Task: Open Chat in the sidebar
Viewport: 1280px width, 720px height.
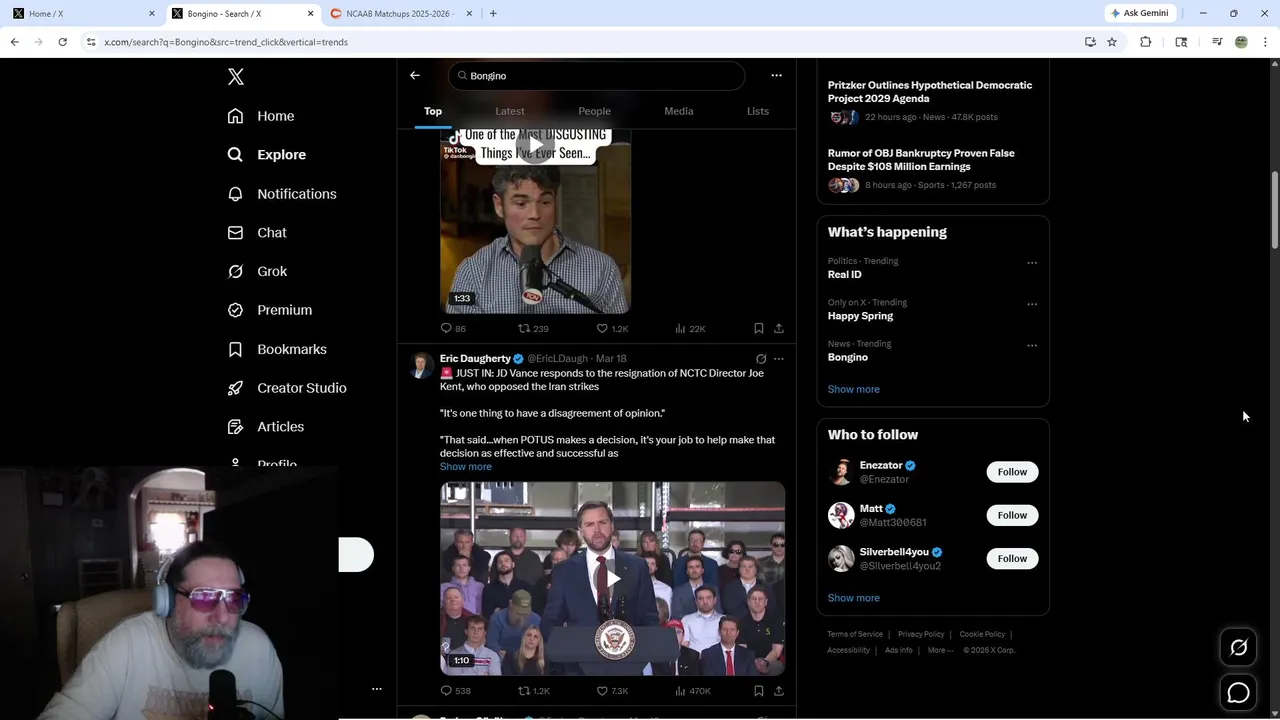Action: 257,232
